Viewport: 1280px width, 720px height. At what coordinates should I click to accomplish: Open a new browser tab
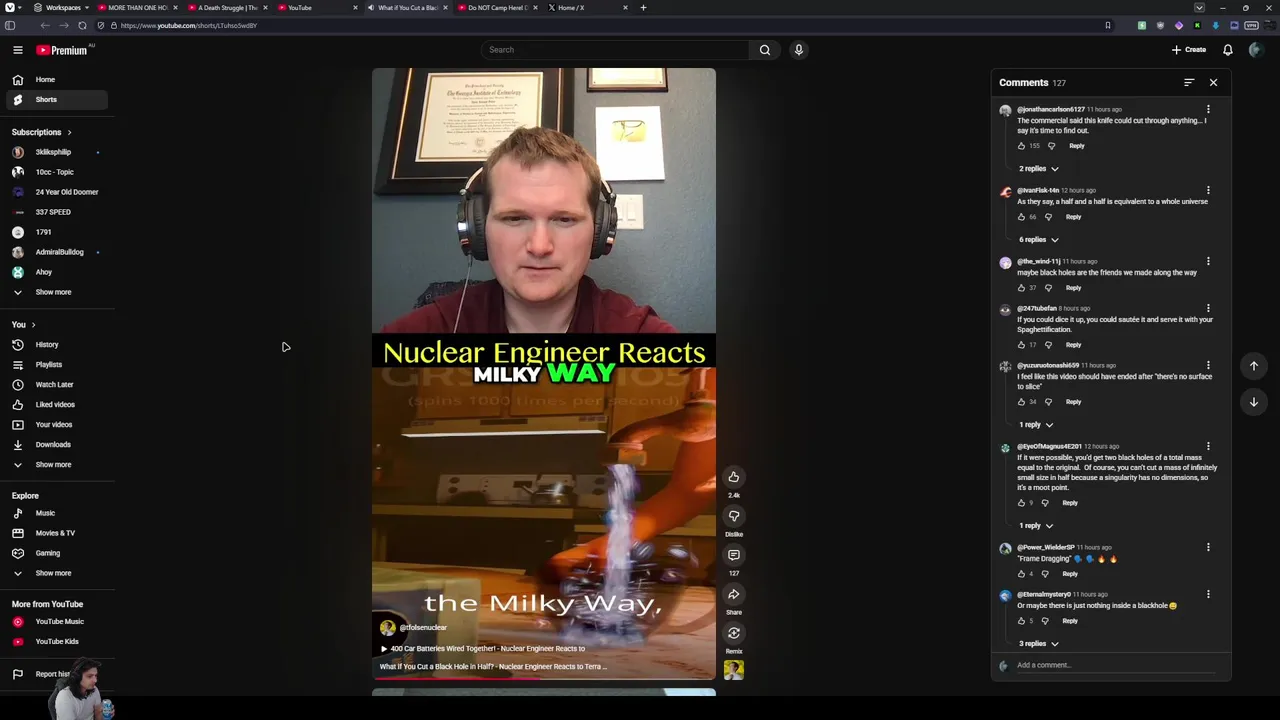pyautogui.click(x=643, y=8)
